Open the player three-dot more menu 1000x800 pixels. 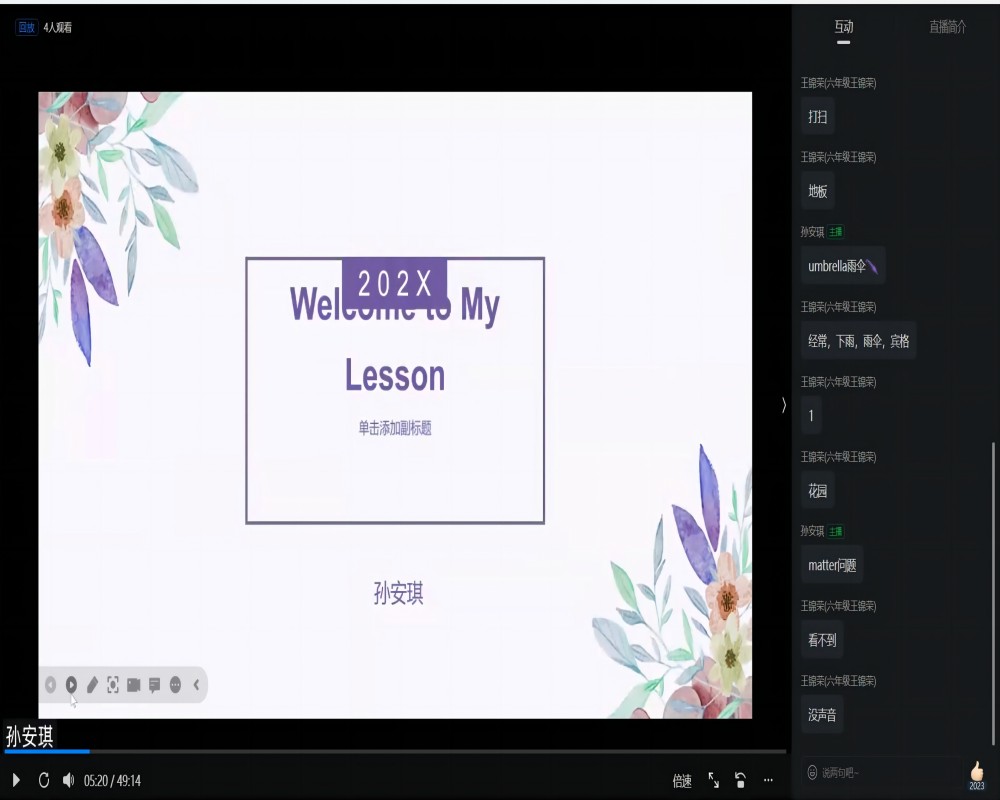(768, 780)
